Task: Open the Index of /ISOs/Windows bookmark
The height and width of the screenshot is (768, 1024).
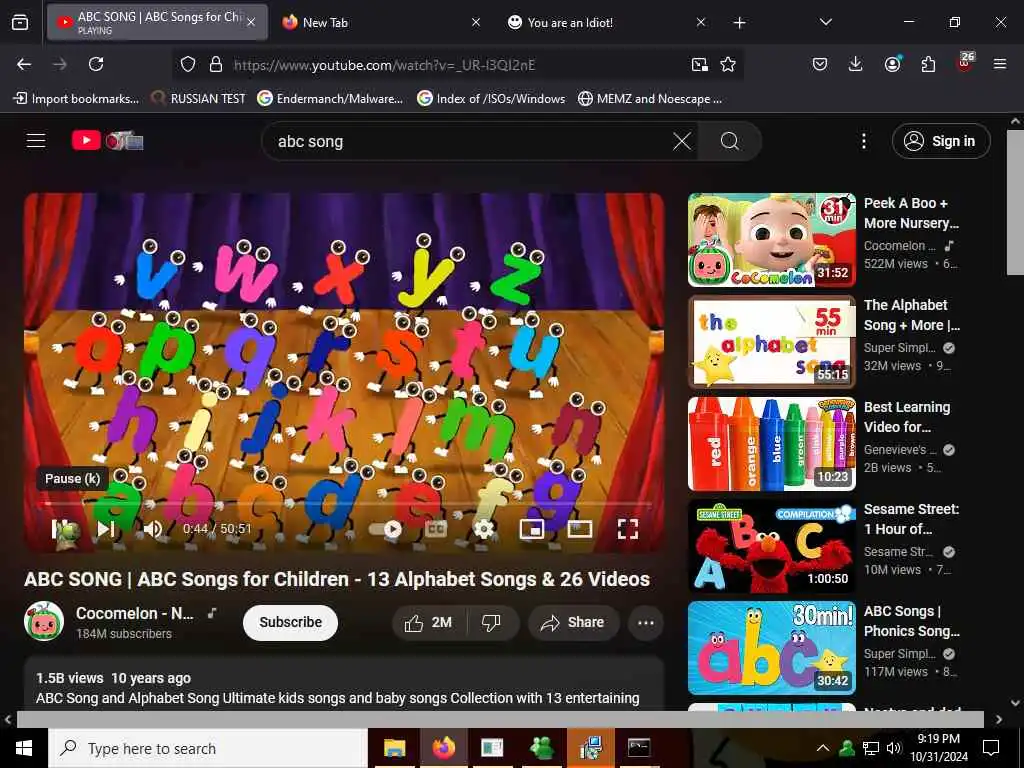Action: [491, 99]
